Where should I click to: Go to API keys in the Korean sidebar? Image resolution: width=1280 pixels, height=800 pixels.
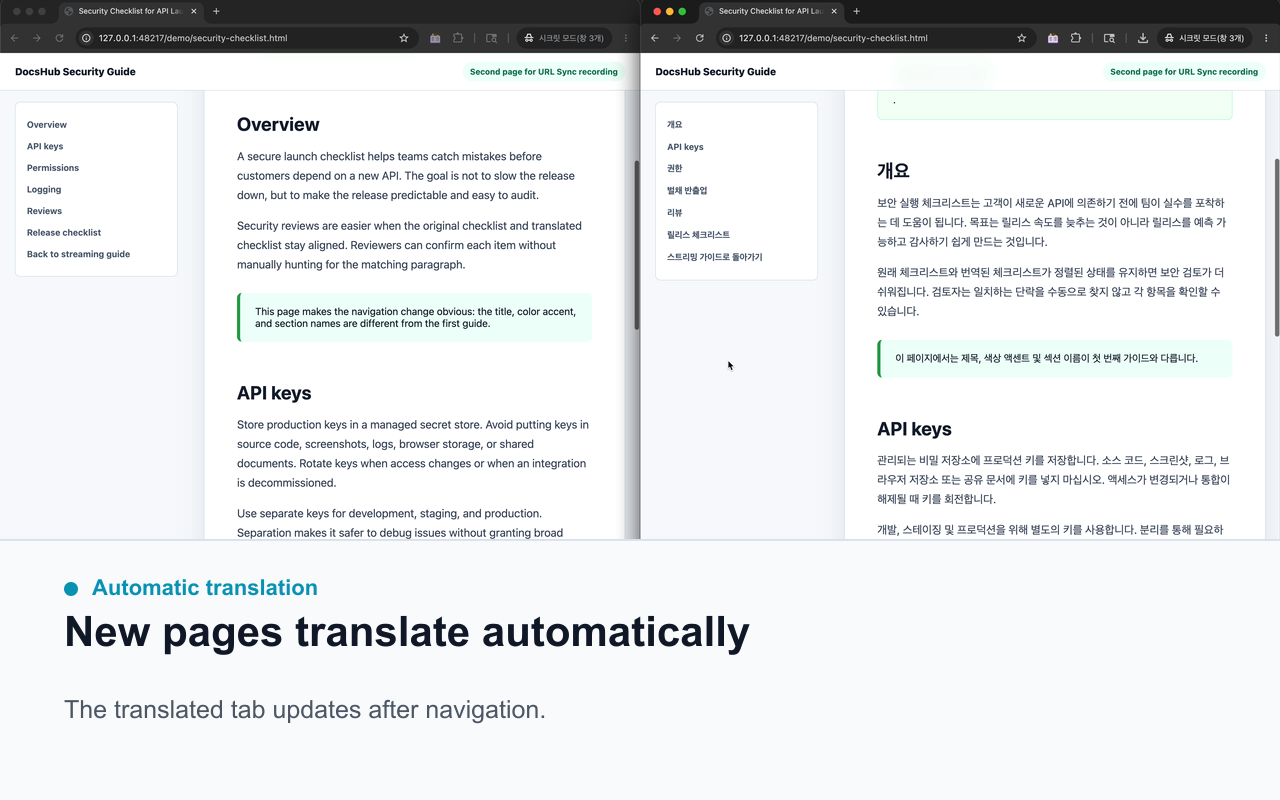(x=685, y=147)
